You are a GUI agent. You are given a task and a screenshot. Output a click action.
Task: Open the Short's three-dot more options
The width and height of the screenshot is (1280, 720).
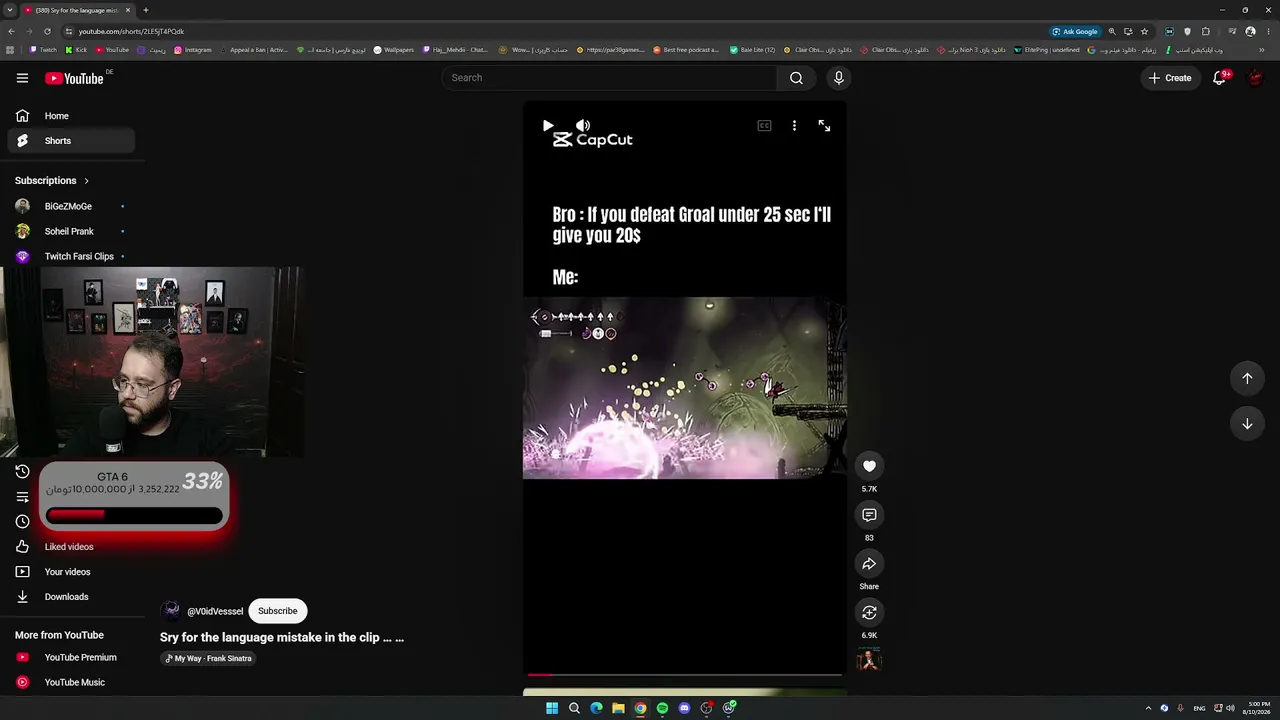(794, 126)
